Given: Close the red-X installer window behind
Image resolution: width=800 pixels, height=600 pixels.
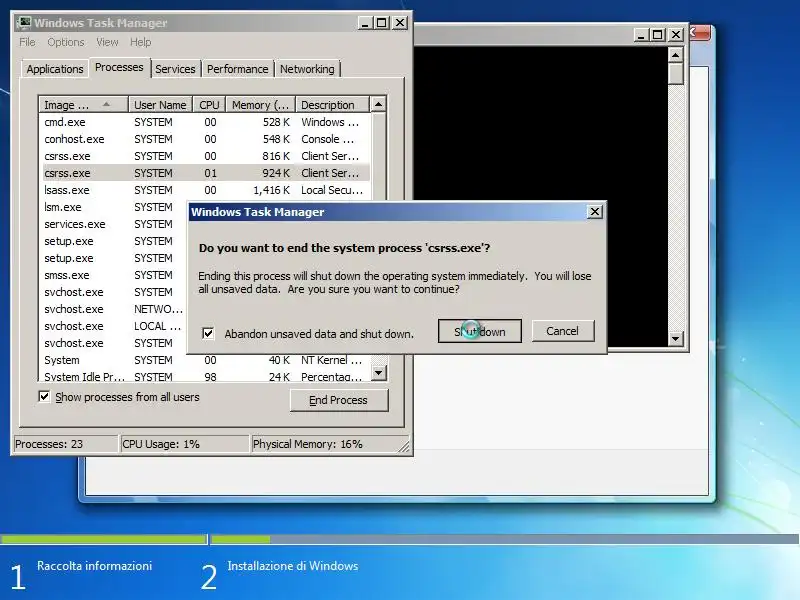Looking at the screenshot, I should [x=700, y=33].
